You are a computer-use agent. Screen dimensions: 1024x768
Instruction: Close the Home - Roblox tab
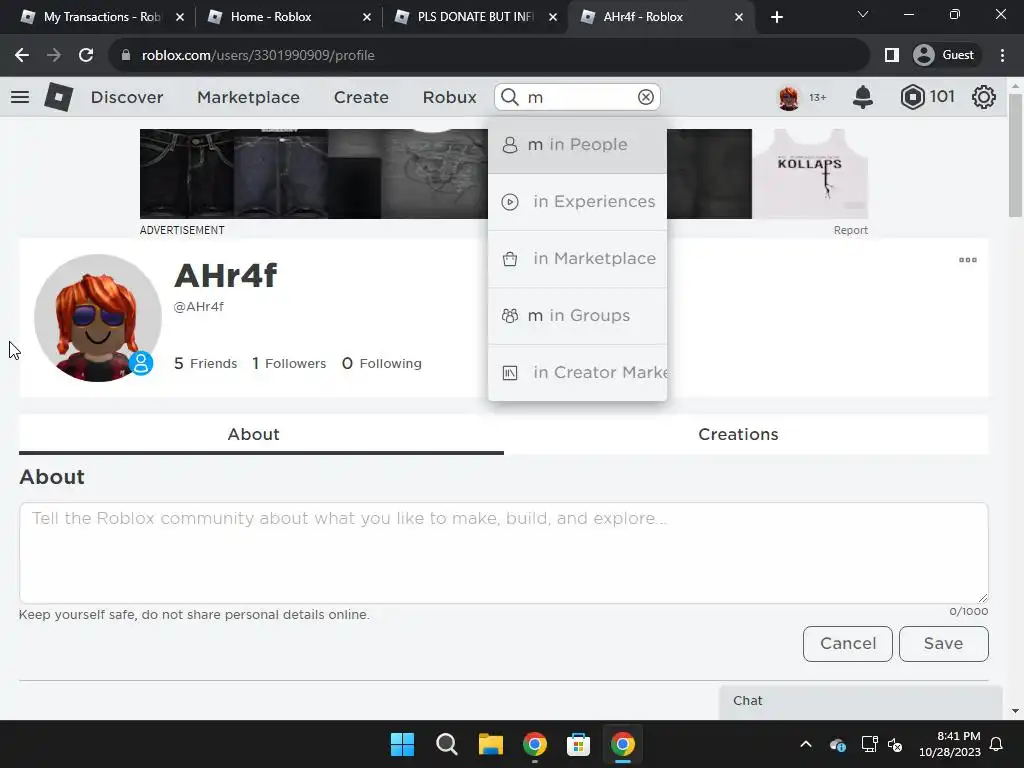tap(366, 17)
